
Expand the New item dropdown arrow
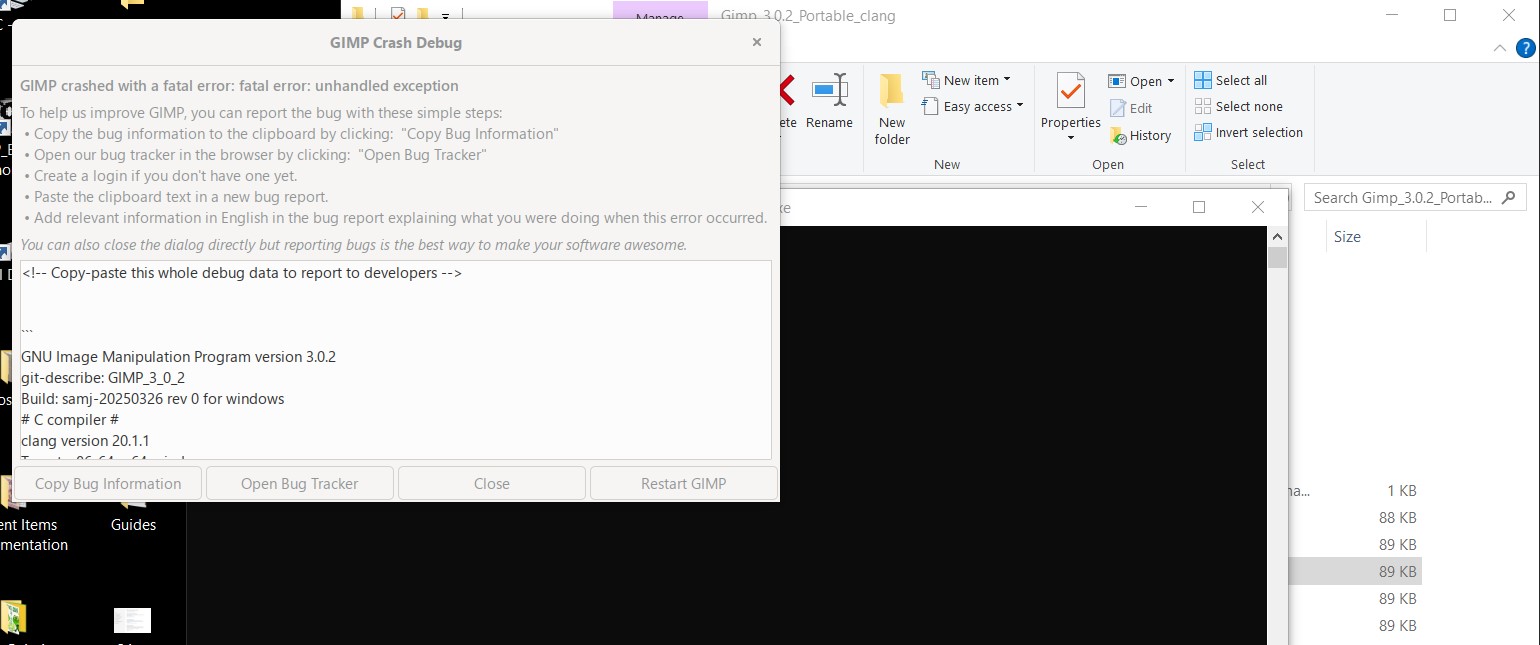pos(1007,80)
